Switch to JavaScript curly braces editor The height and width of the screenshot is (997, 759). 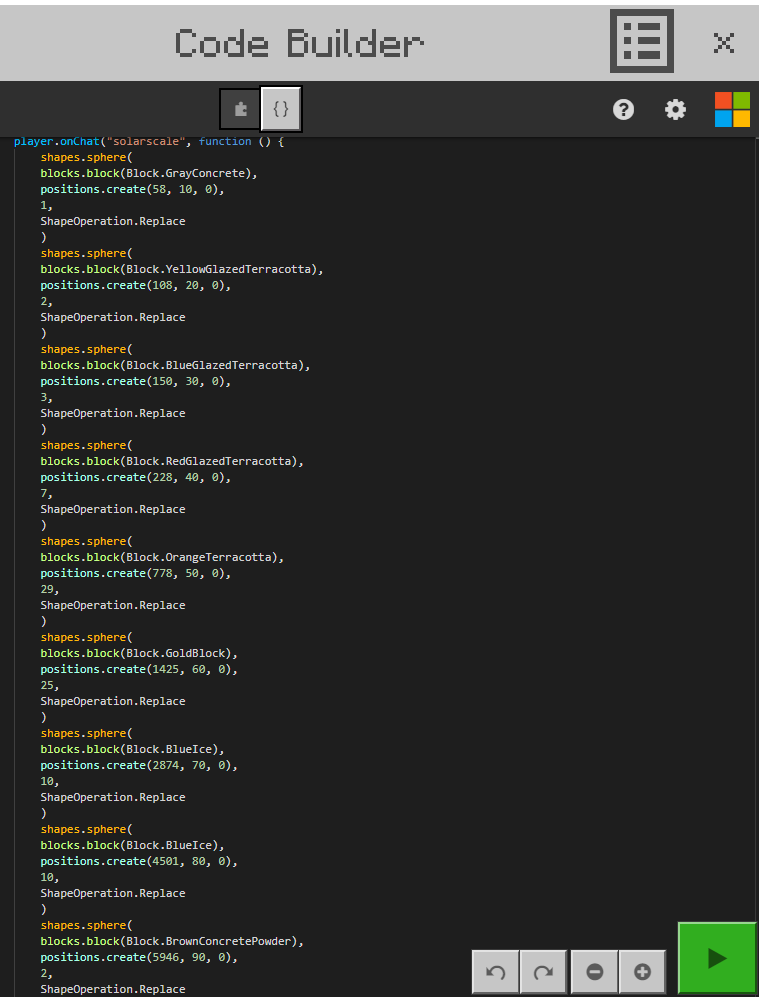pyautogui.click(x=281, y=109)
